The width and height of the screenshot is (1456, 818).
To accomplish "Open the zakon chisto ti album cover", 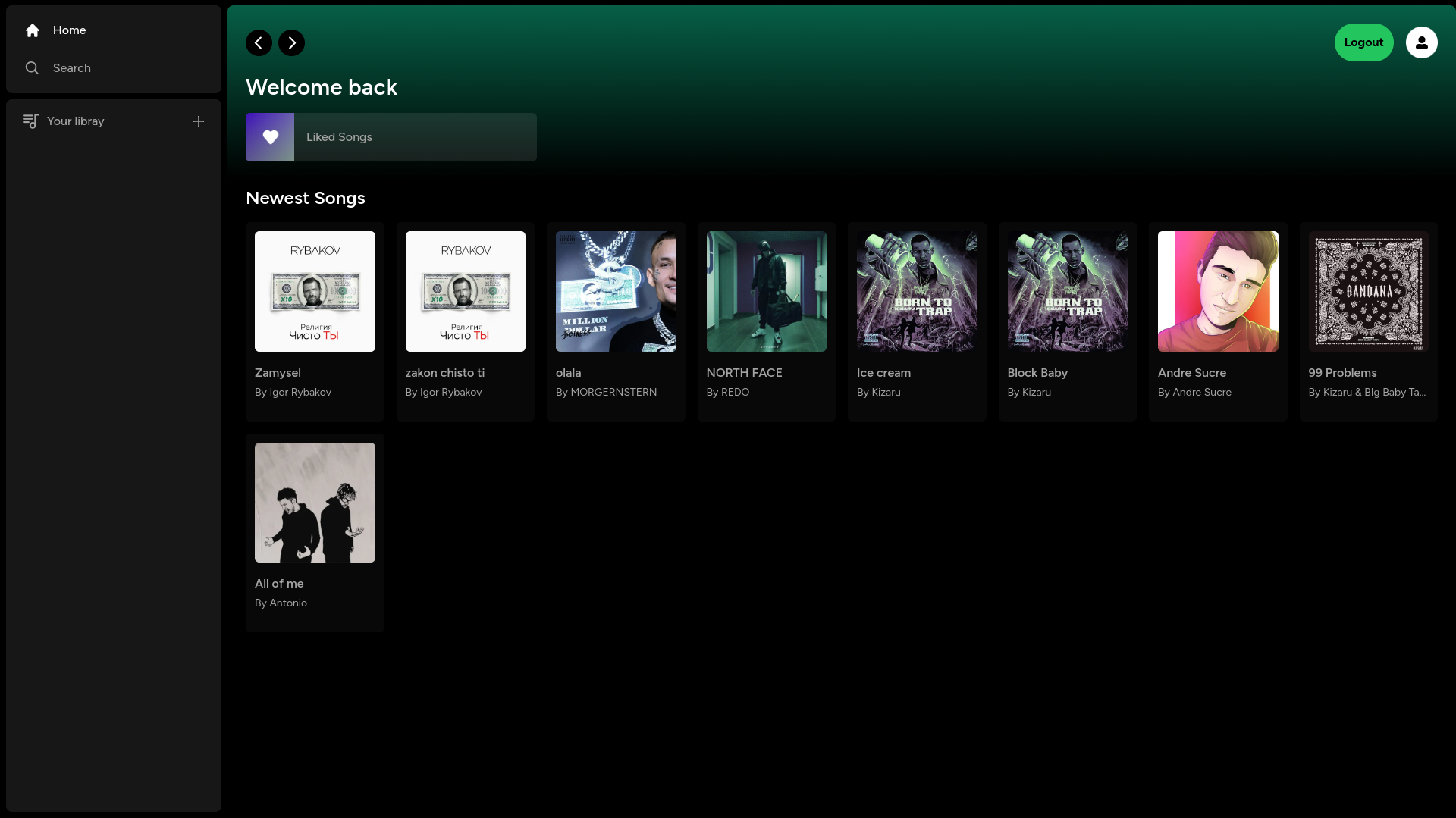I will pos(466,291).
